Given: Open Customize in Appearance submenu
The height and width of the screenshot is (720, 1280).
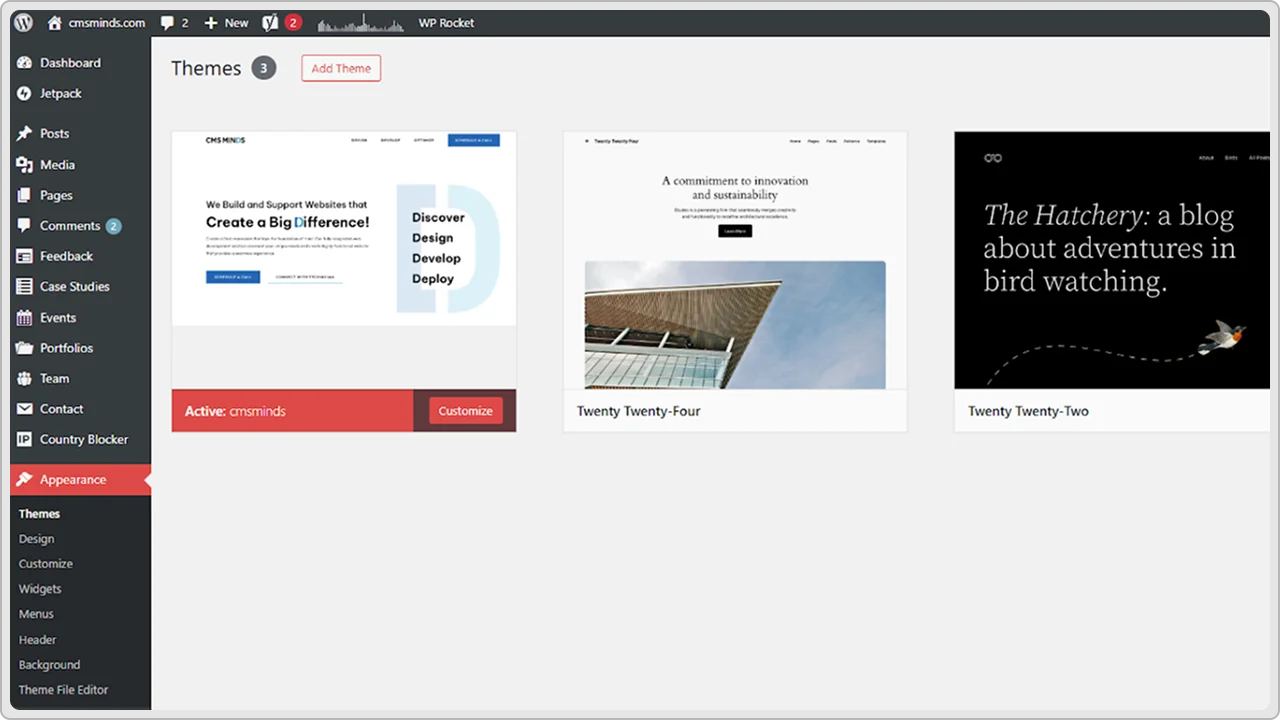Looking at the screenshot, I should [45, 564].
